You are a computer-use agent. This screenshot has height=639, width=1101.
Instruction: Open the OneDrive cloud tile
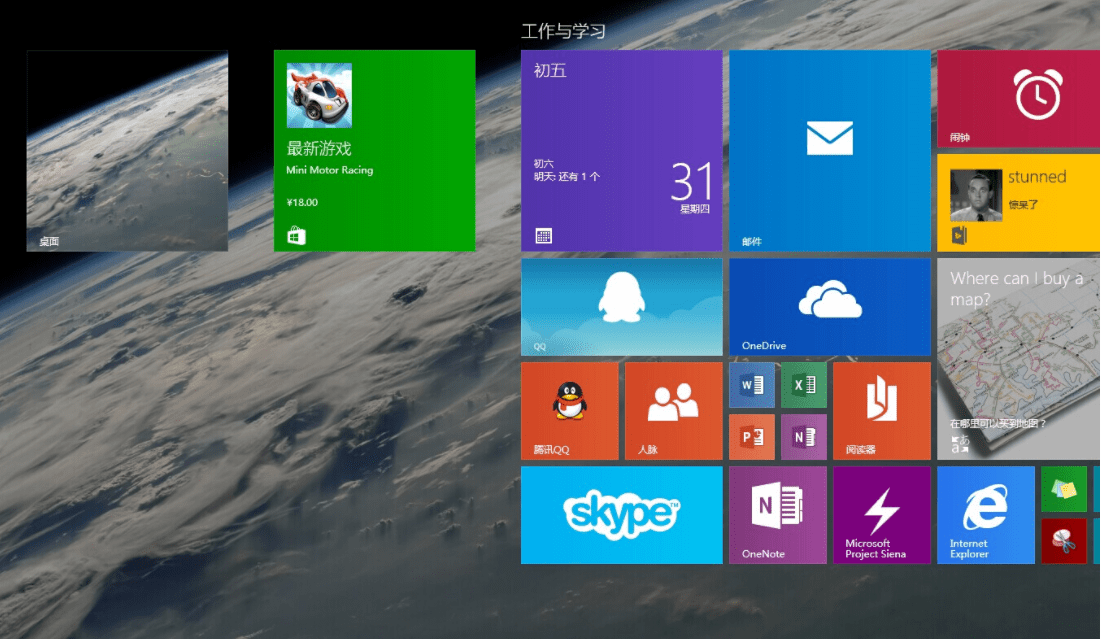tap(829, 307)
